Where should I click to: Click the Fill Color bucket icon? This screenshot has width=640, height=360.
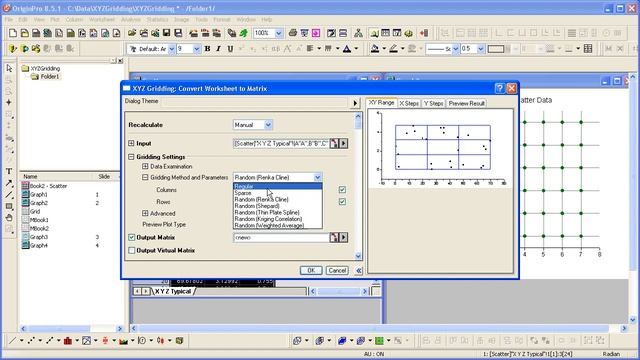point(375,49)
